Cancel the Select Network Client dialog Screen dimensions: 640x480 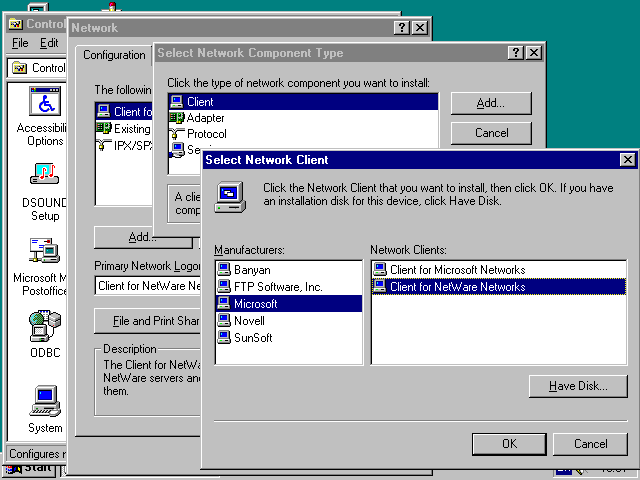(x=590, y=444)
